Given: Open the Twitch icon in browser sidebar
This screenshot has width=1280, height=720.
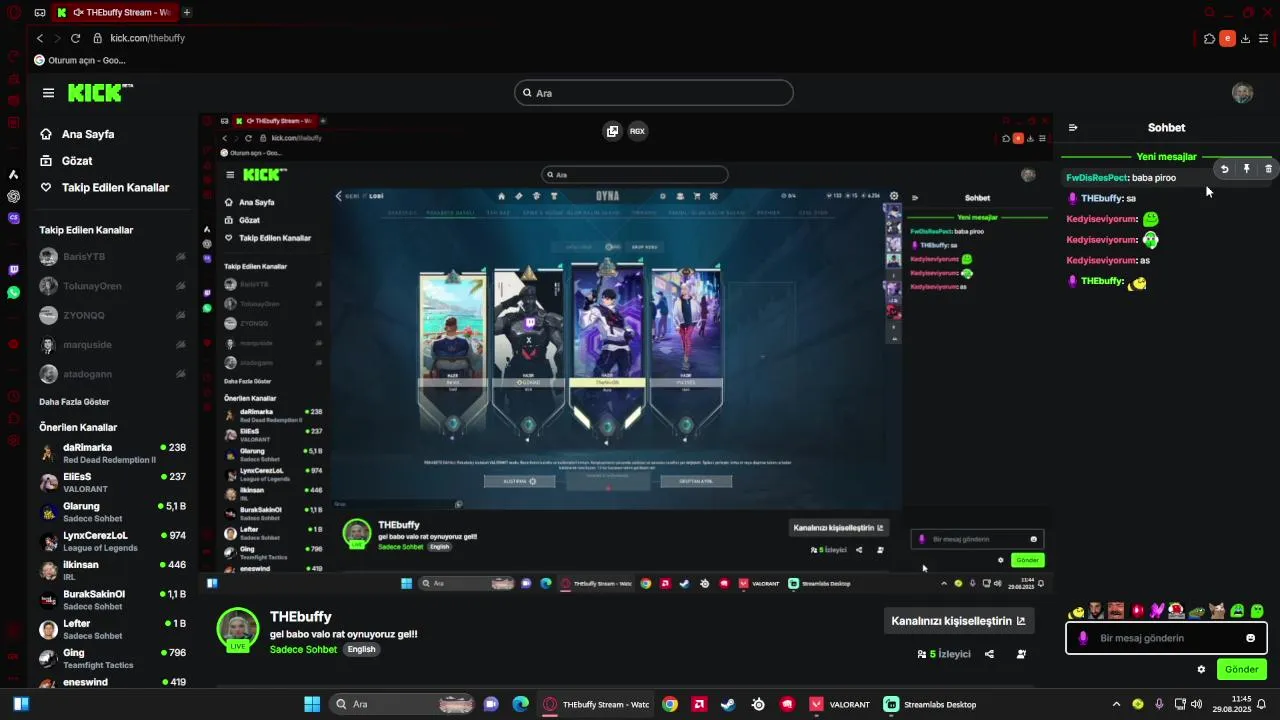Looking at the screenshot, I should (13, 270).
